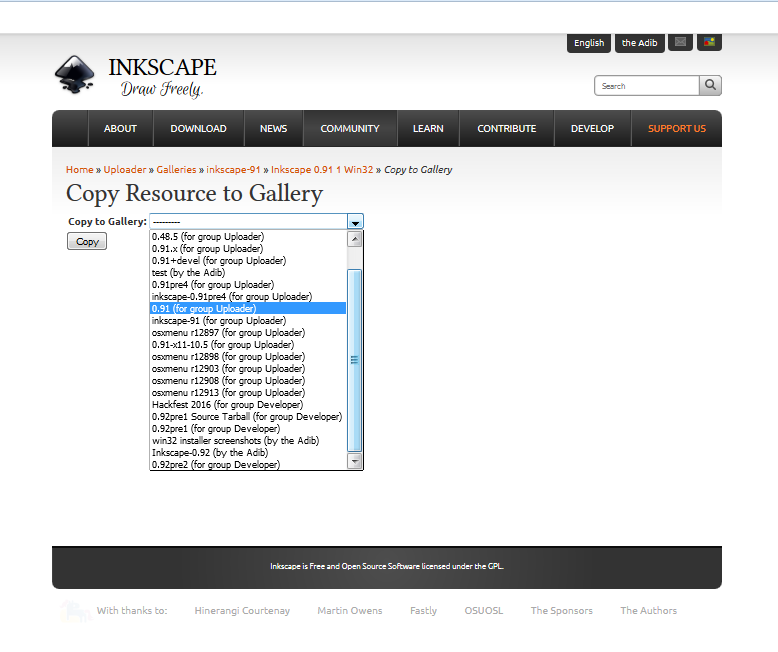Viewport: 778px width, 652px height.
Task: Open the ABOUT menu
Action: point(121,129)
